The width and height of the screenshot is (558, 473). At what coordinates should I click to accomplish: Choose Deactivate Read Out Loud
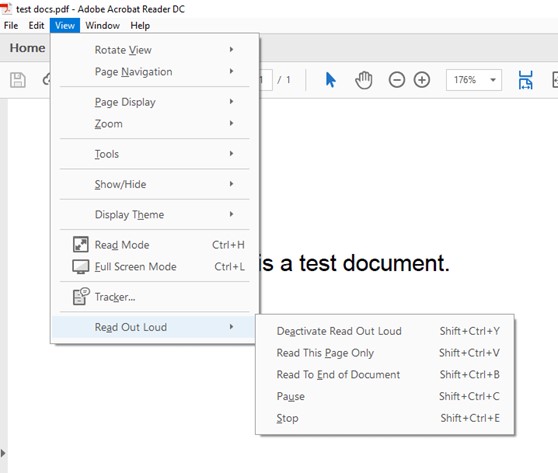385,331
